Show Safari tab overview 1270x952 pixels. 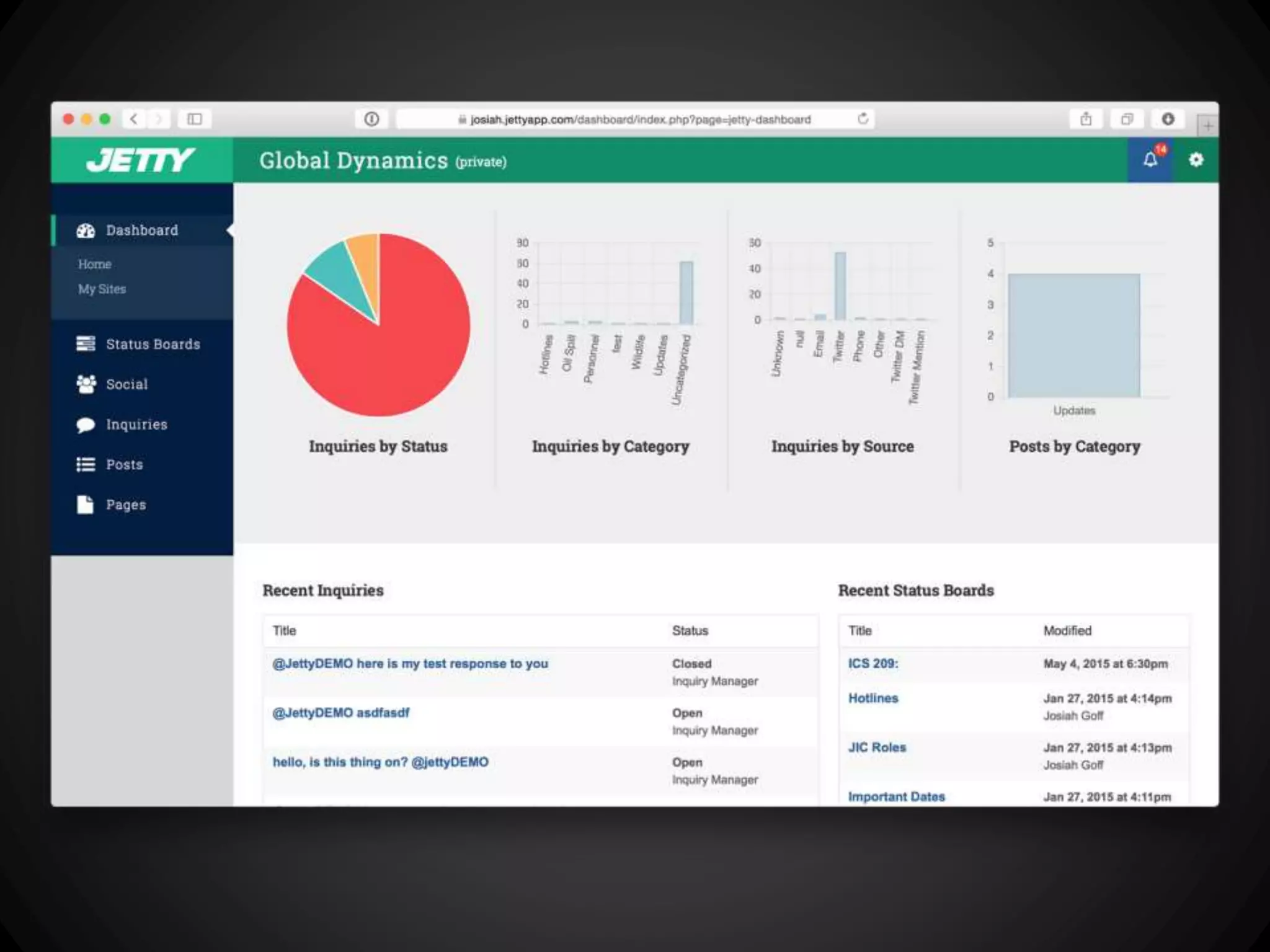(x=1127, y=119)
